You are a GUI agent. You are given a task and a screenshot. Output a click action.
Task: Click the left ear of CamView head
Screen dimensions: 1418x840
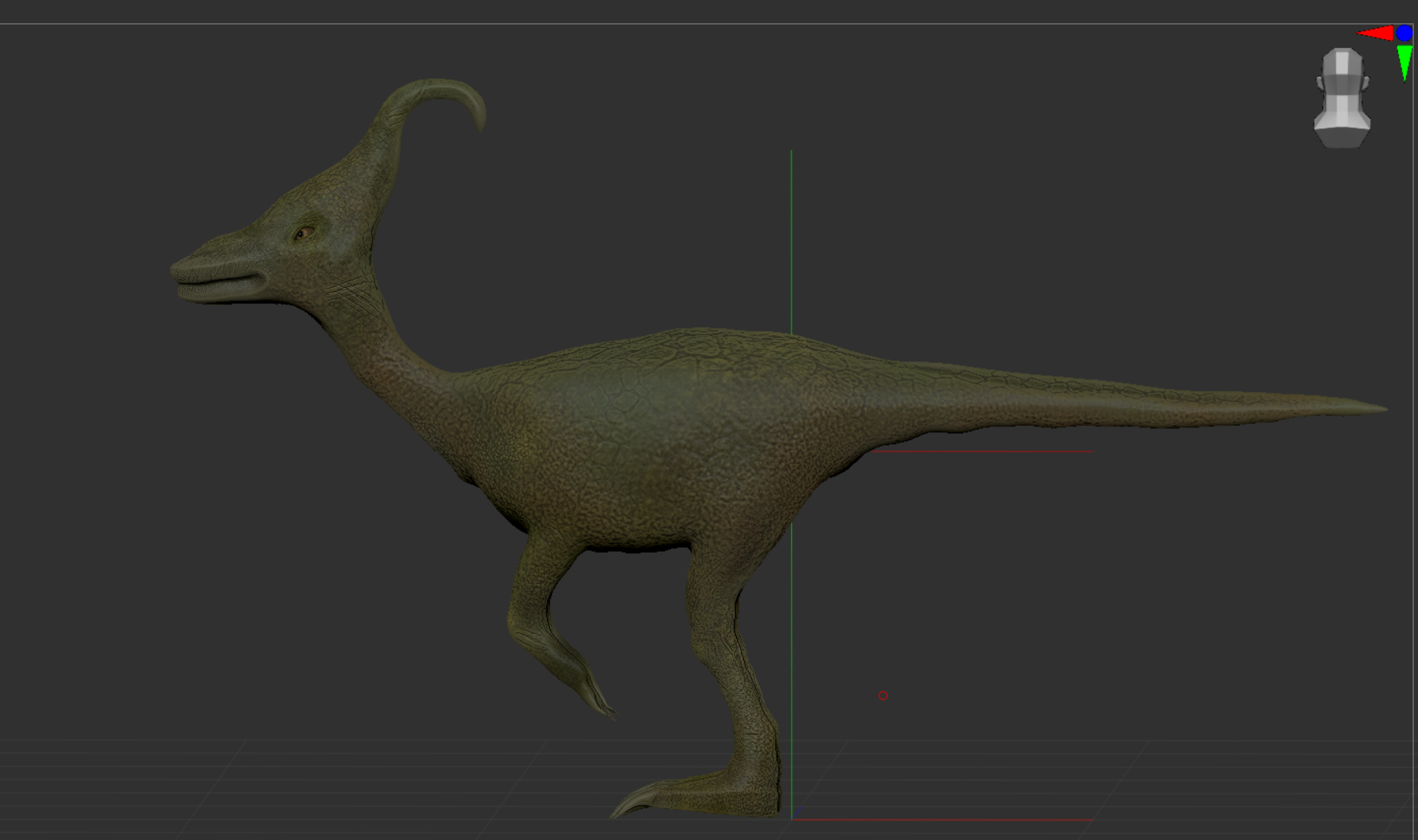pyautogui.click(x=1320, y=83)
